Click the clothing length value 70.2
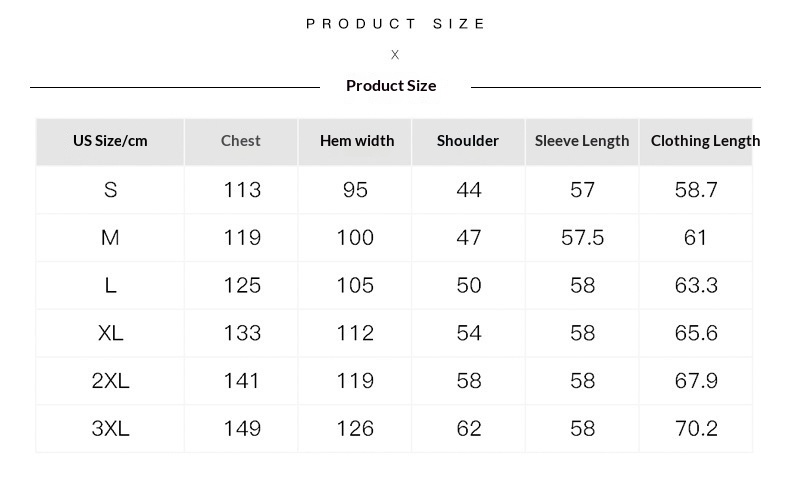This screenshot has width=790, height=477. [696, 429]
